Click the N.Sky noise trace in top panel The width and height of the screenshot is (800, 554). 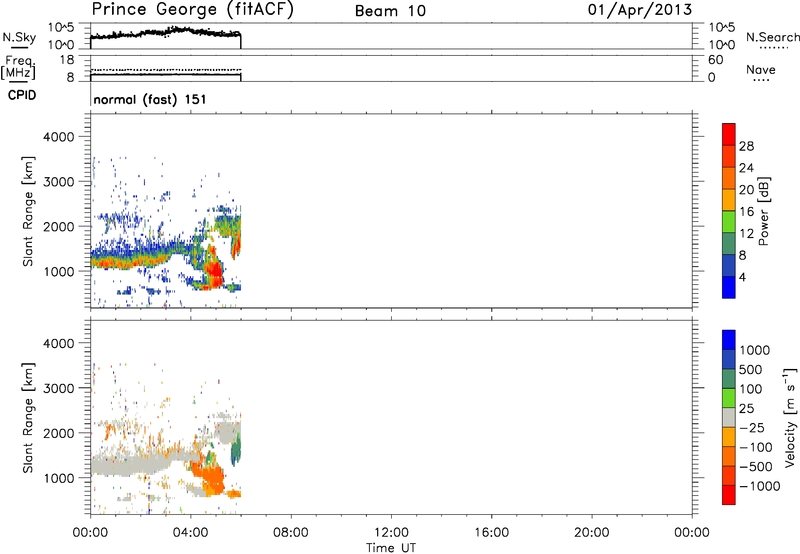coord(165,33)
